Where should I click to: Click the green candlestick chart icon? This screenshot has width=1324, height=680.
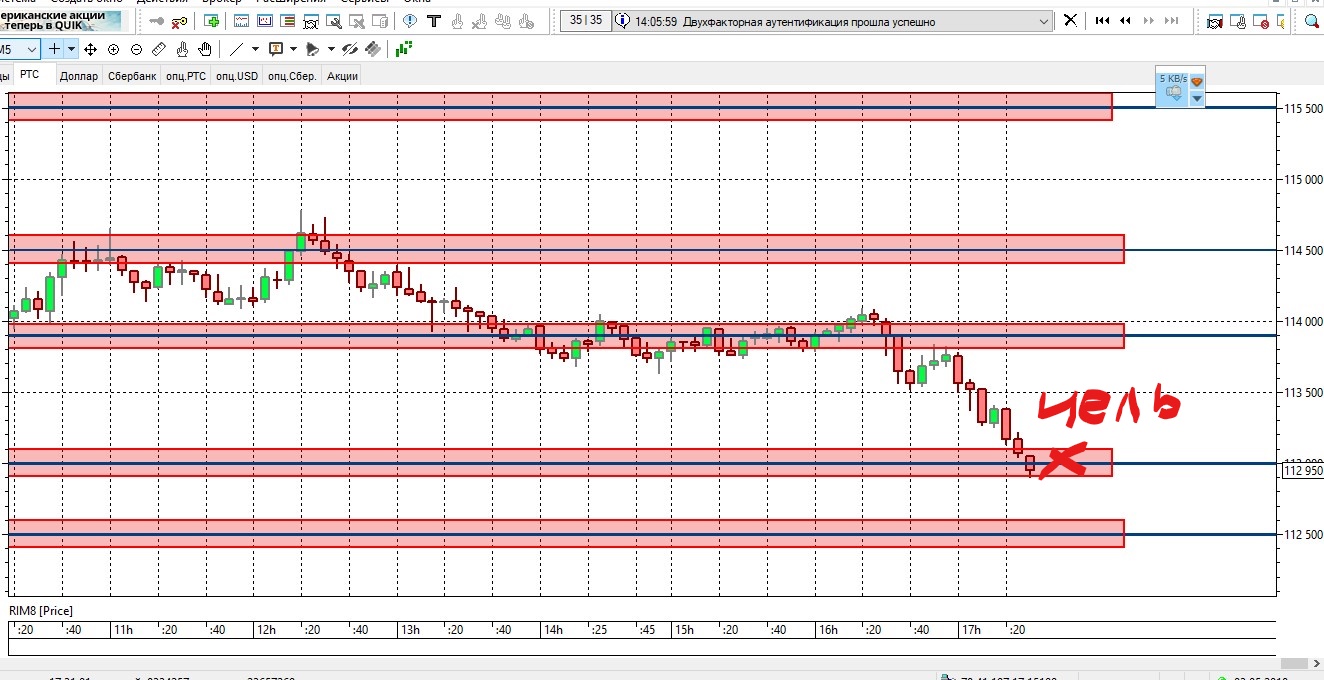point(404,49)
